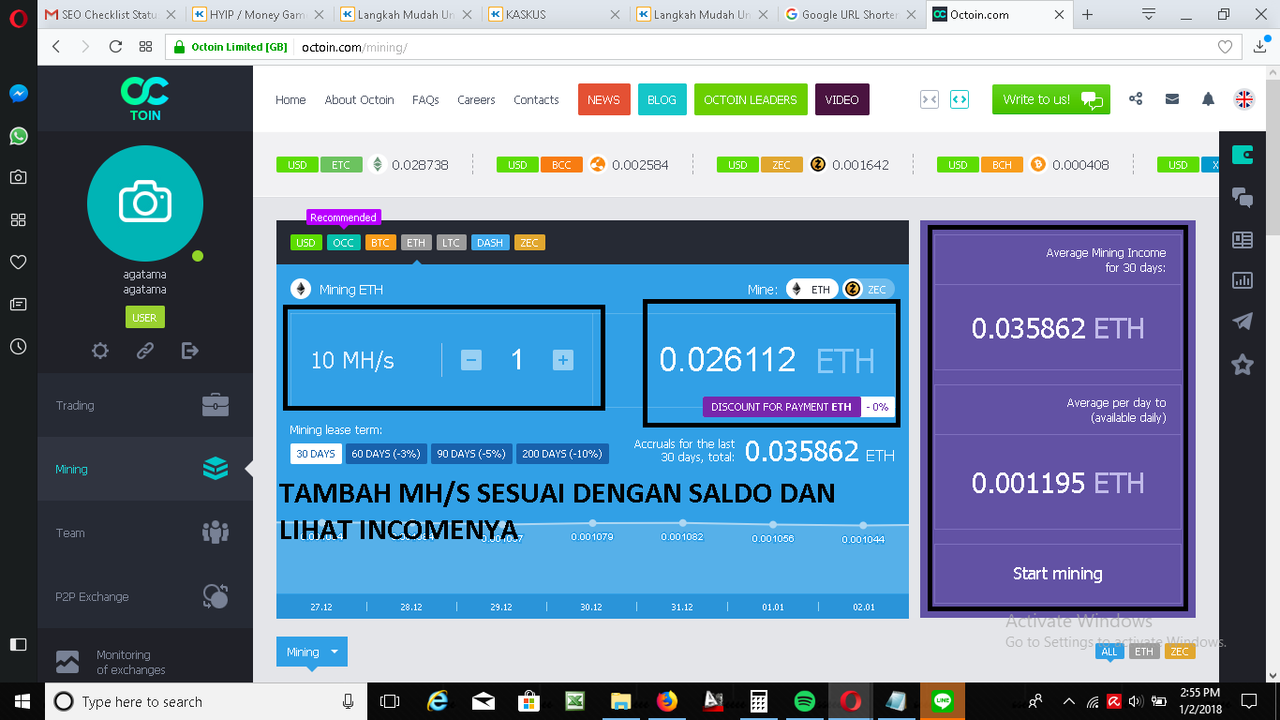
Task: Open Trading in the left menu
Action: 145,405
